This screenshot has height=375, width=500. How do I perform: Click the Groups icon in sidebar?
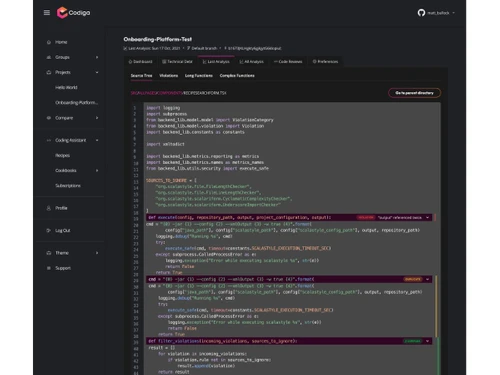(x=49, y=57)
